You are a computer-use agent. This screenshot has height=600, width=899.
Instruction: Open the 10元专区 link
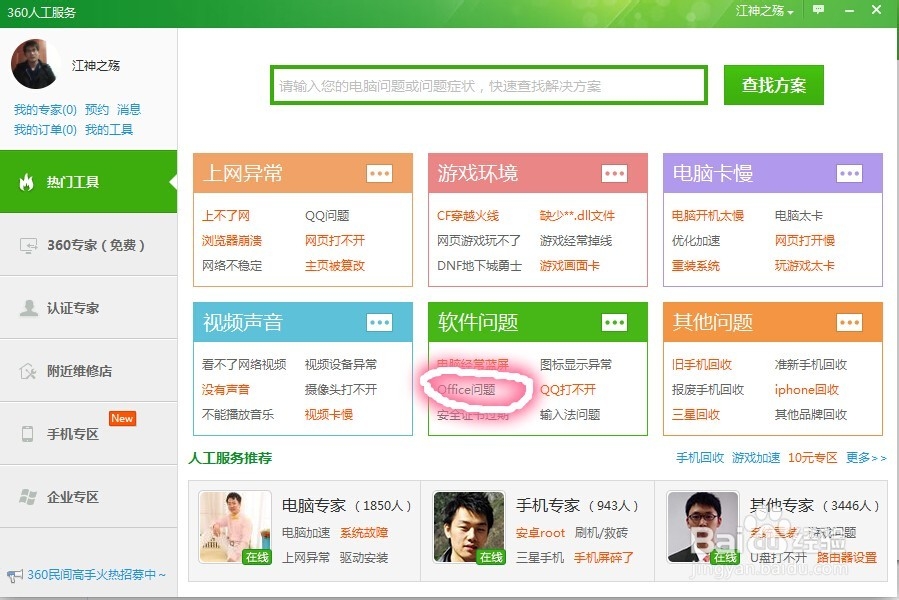pos(812,458)
